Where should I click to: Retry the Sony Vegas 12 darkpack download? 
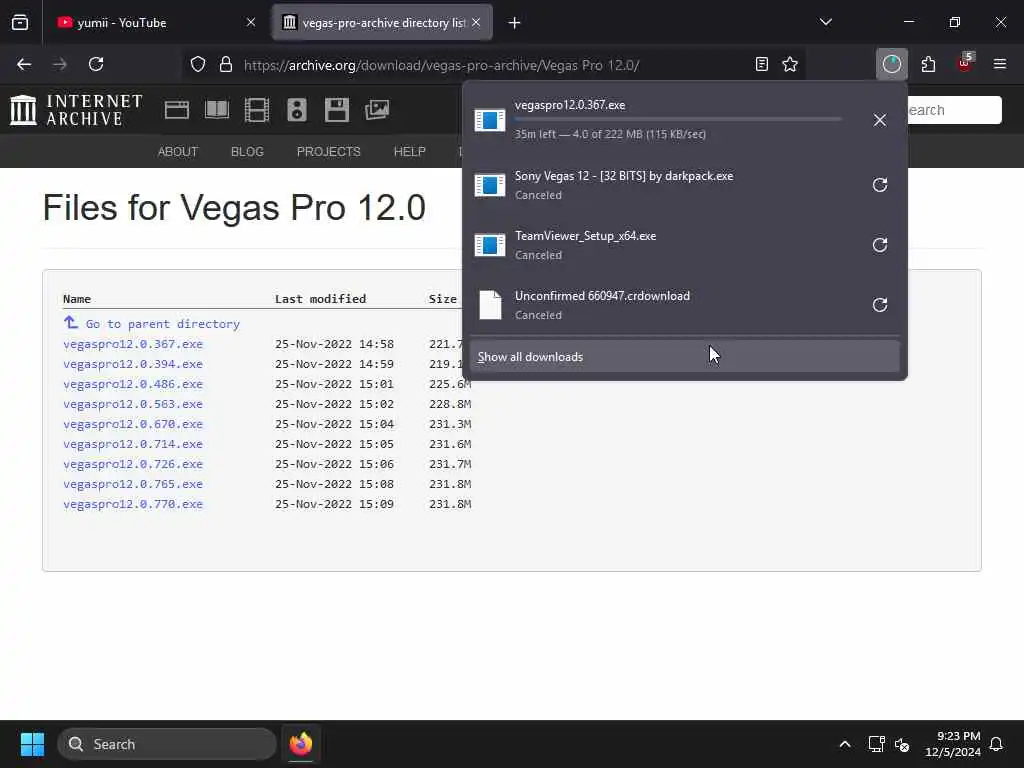coord(880,185)
